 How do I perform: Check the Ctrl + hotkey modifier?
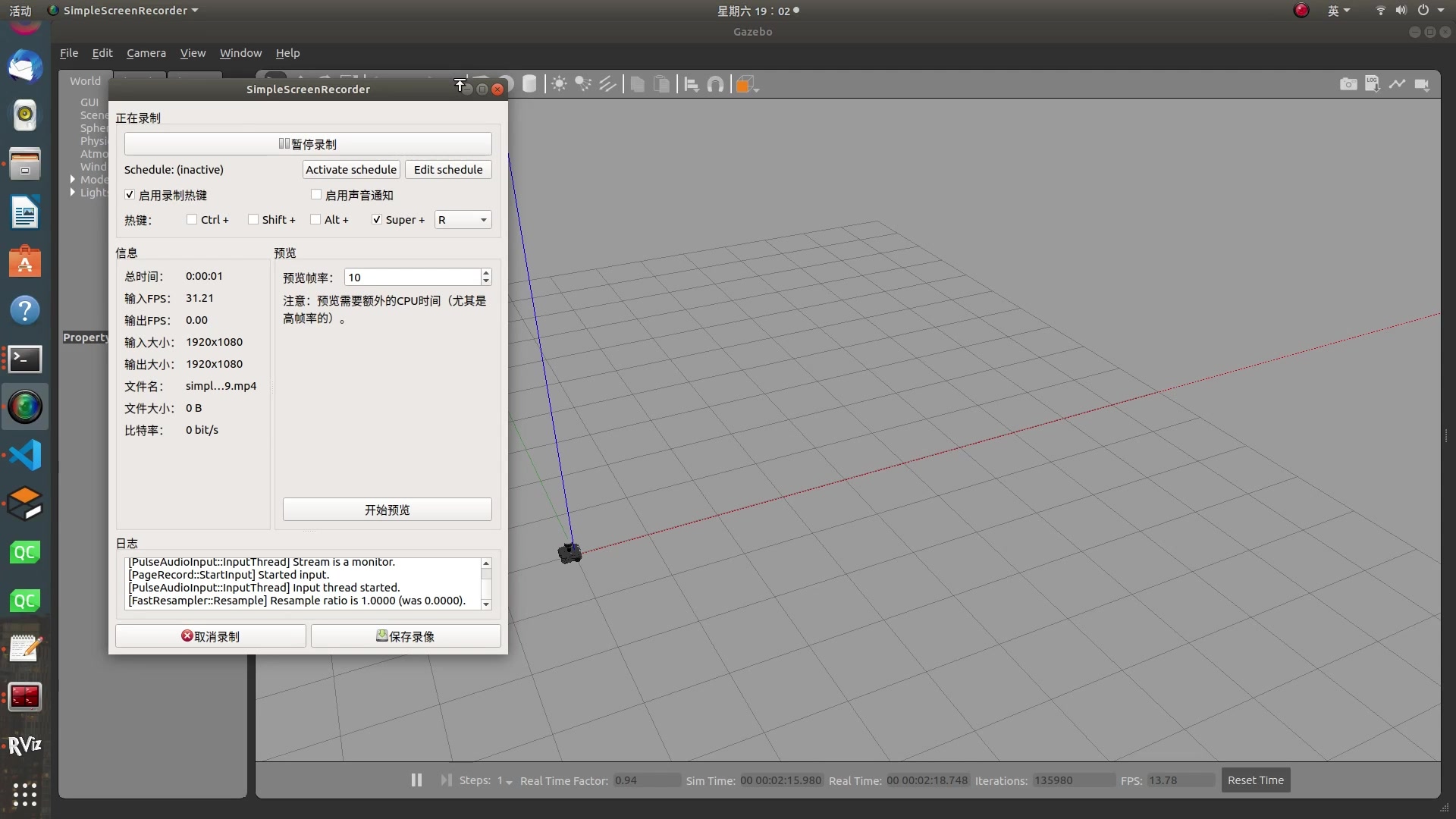coord(192,220)
